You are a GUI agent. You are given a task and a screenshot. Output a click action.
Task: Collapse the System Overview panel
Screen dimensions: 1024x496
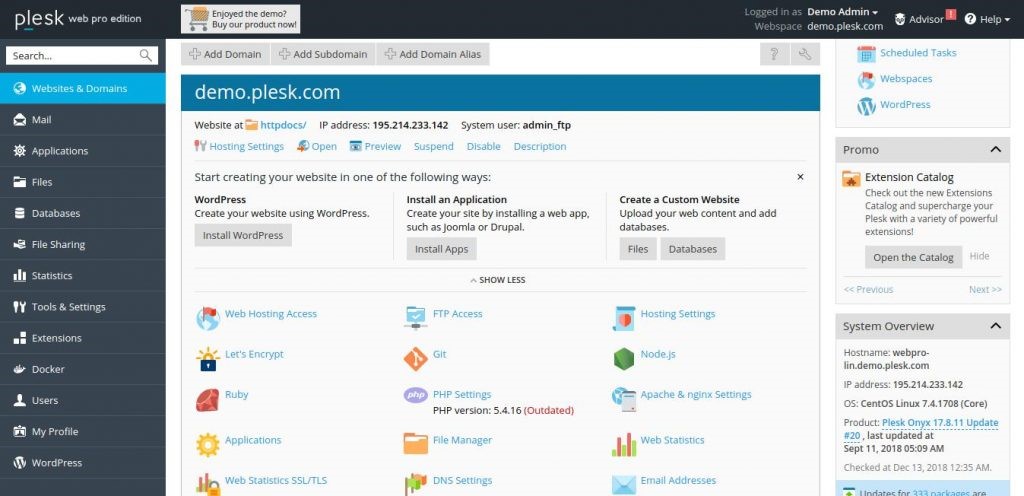pyautogui.click(x=995, y=326)
